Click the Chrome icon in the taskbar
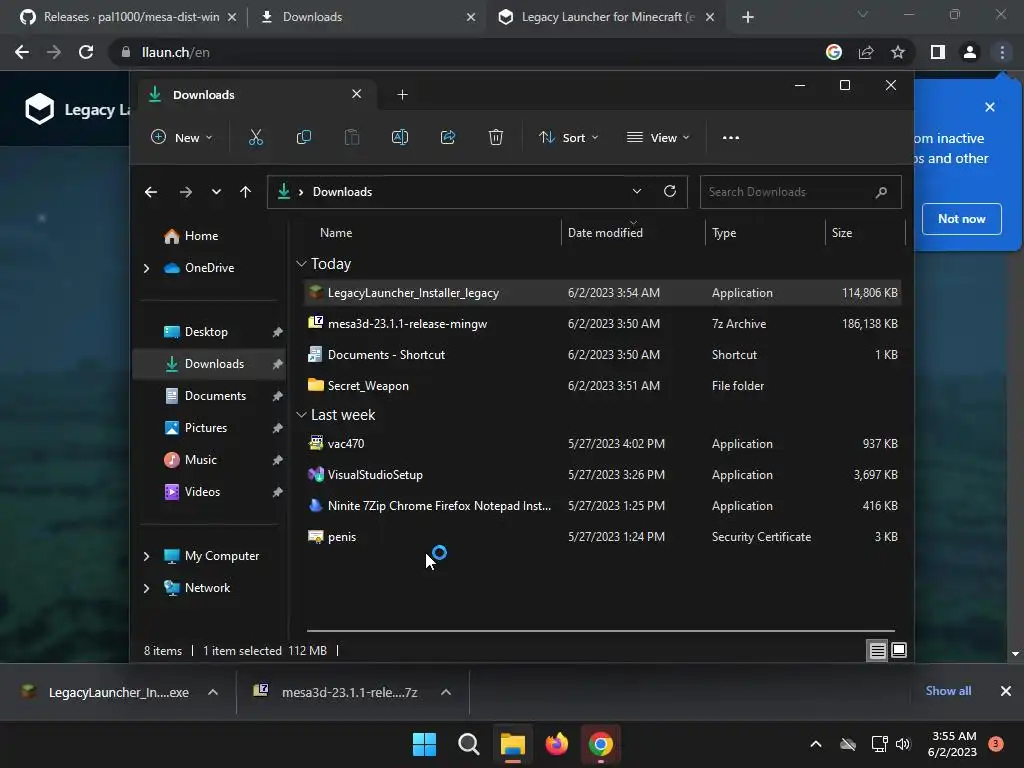1024x768 pixels. (x=600, y=744)
